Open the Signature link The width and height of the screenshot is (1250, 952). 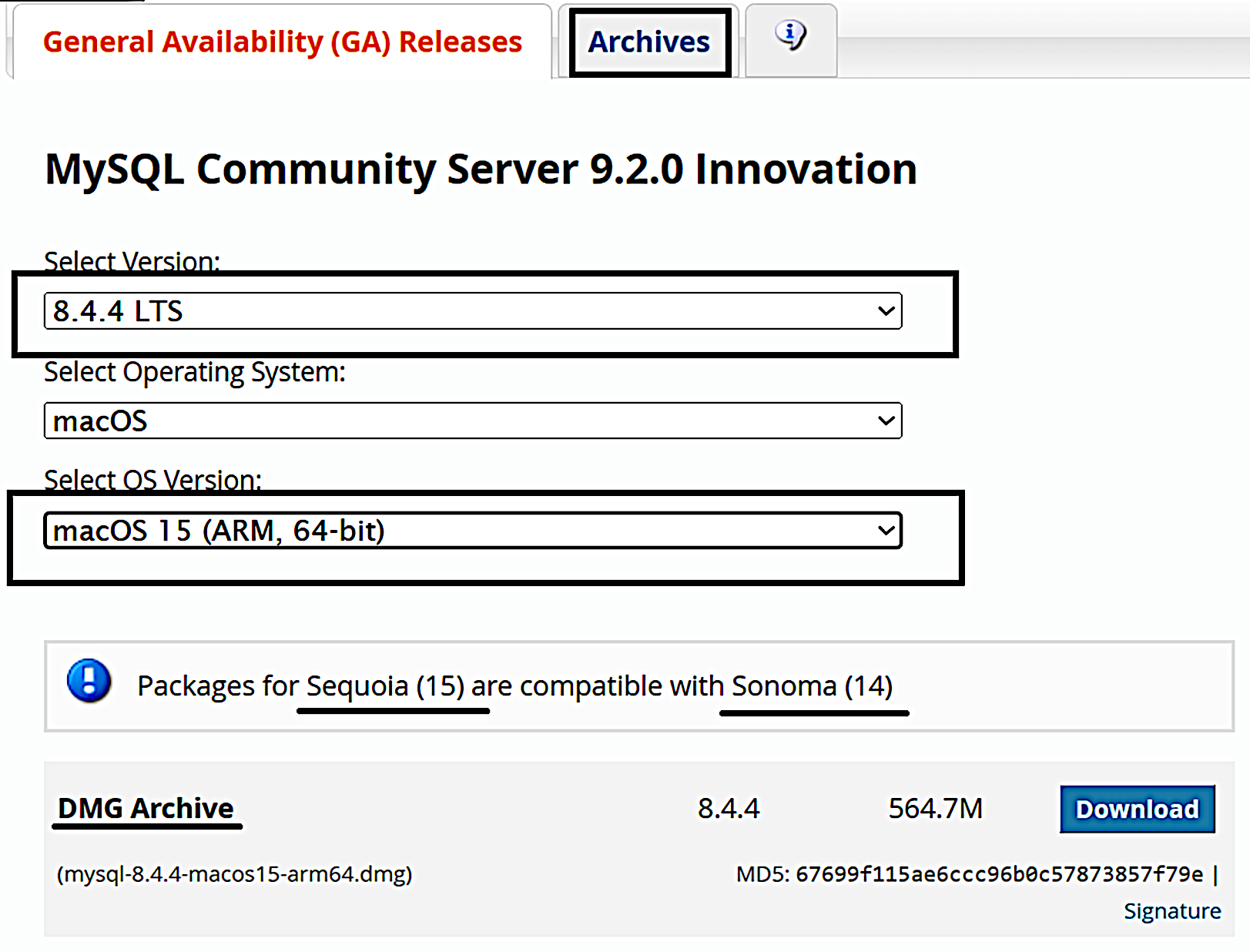click(1172, 911)
